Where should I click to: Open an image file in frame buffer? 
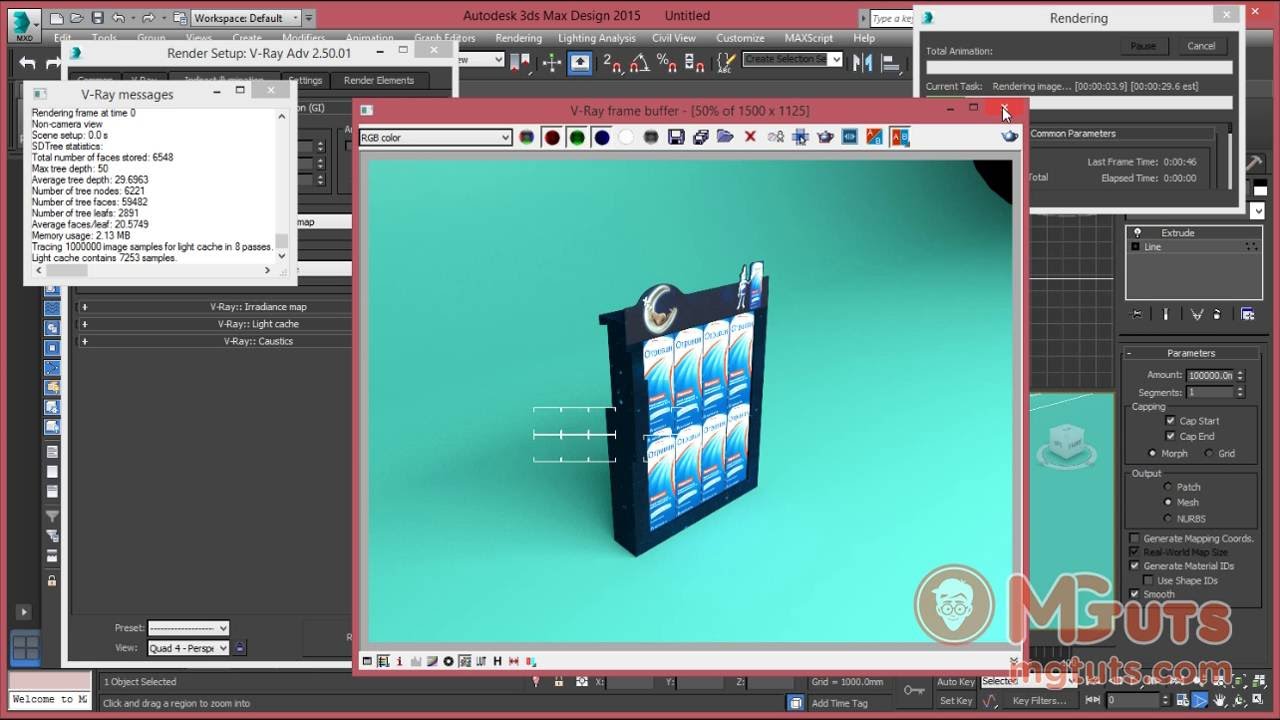pyautogui.click(x=725, y=137)
